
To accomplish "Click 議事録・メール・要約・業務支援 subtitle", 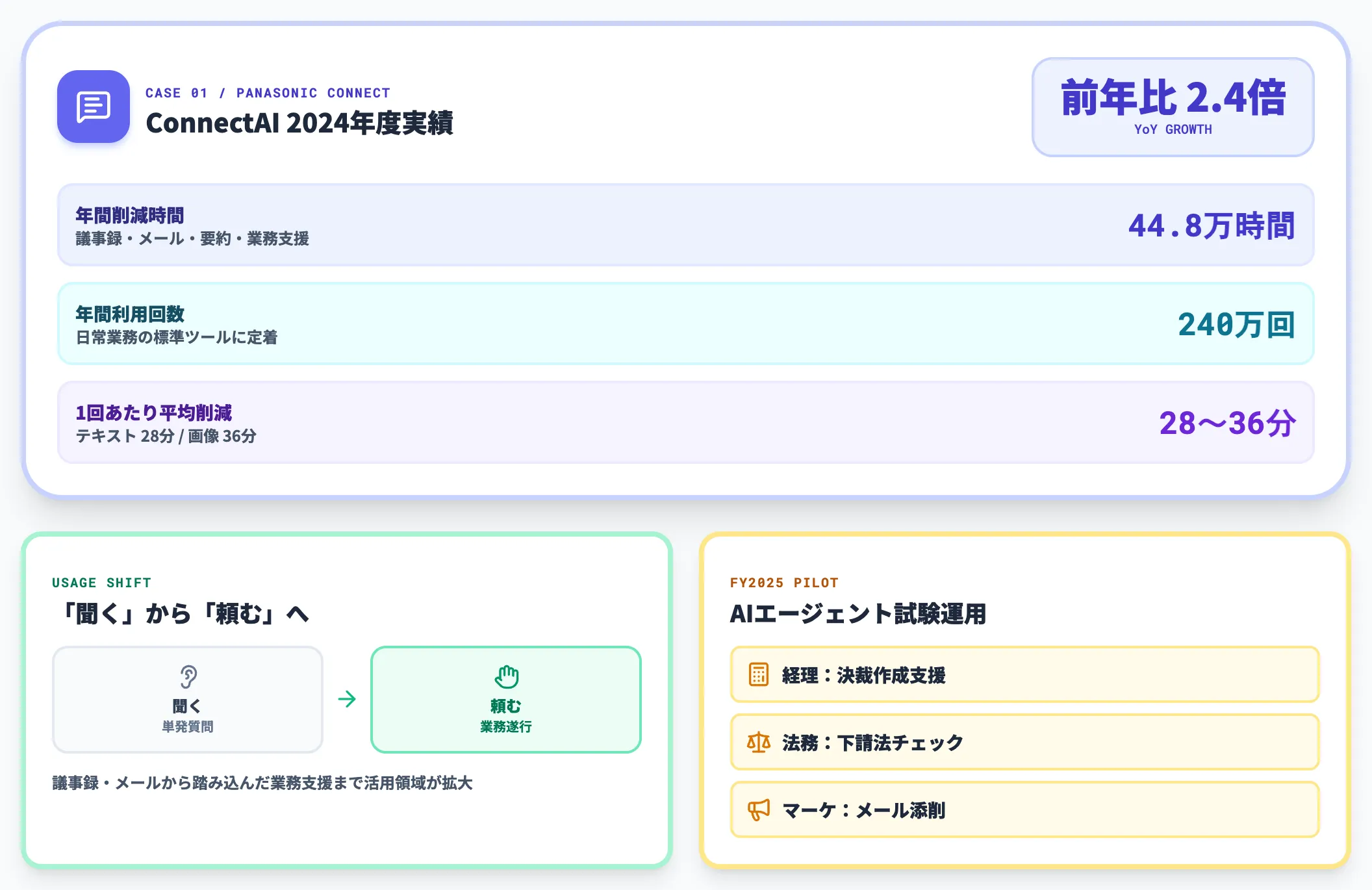I will tap(192, 238).
